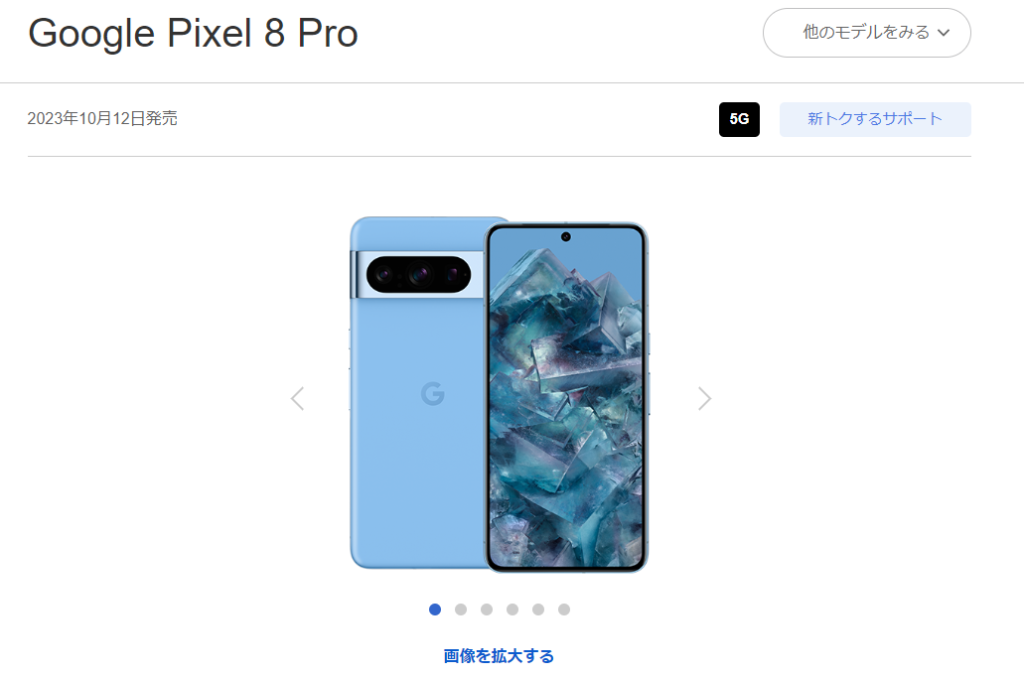1024x677 pixels.
Task: Click the chevron in 他のモデルをみる button
Action: [x=944, y=33]
